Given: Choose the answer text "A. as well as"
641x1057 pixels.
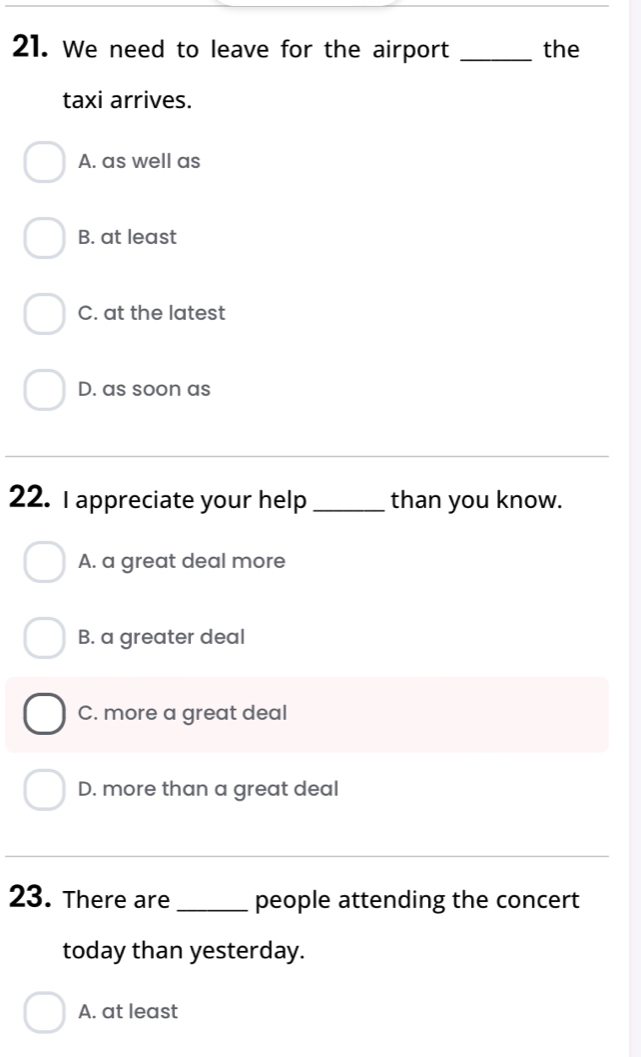Looking at the screenshot, I should (x=139, y=162).
